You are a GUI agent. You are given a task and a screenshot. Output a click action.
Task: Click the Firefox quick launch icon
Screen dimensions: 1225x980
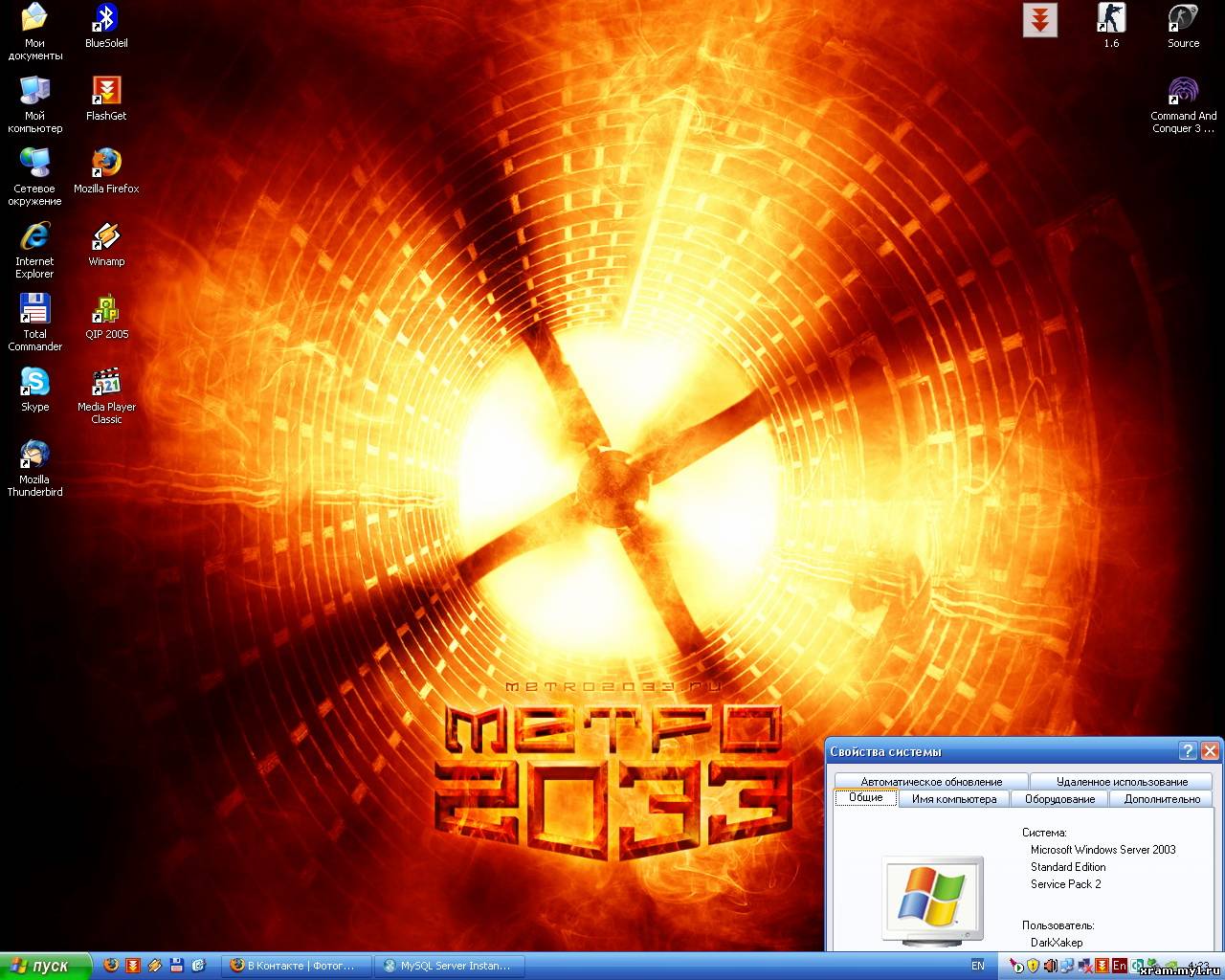coord(111,966)
